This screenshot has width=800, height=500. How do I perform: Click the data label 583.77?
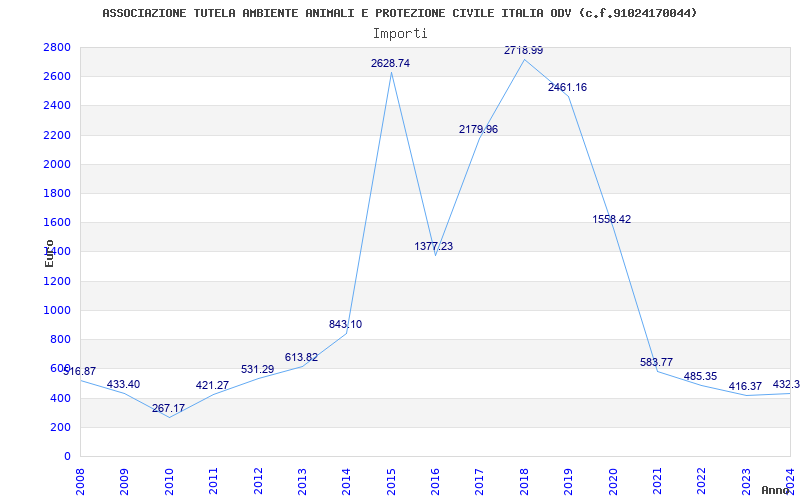(656, 362)
